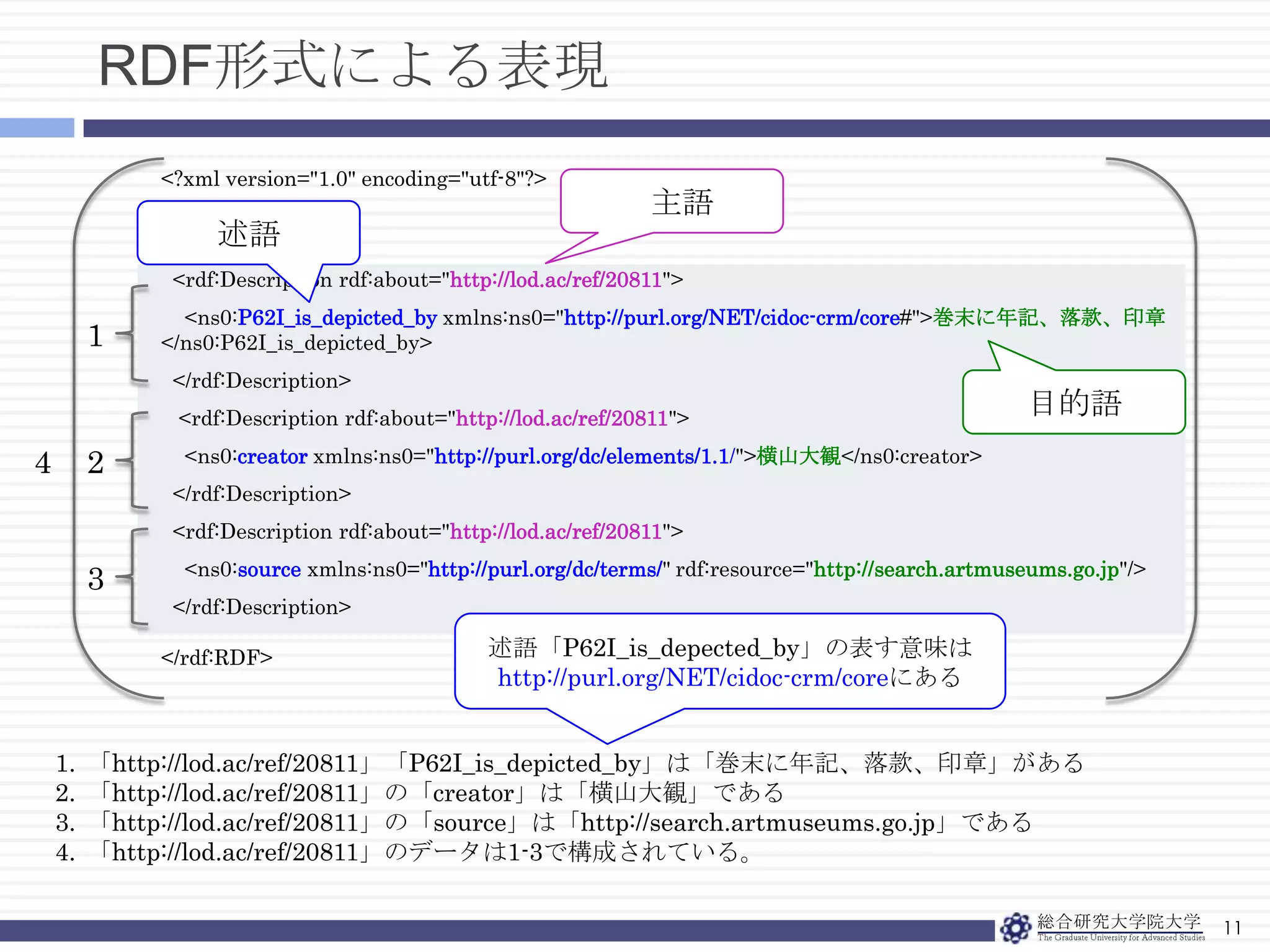Click the '</rdf:Description>' tag closing block 1

click(x=262, y=381)
